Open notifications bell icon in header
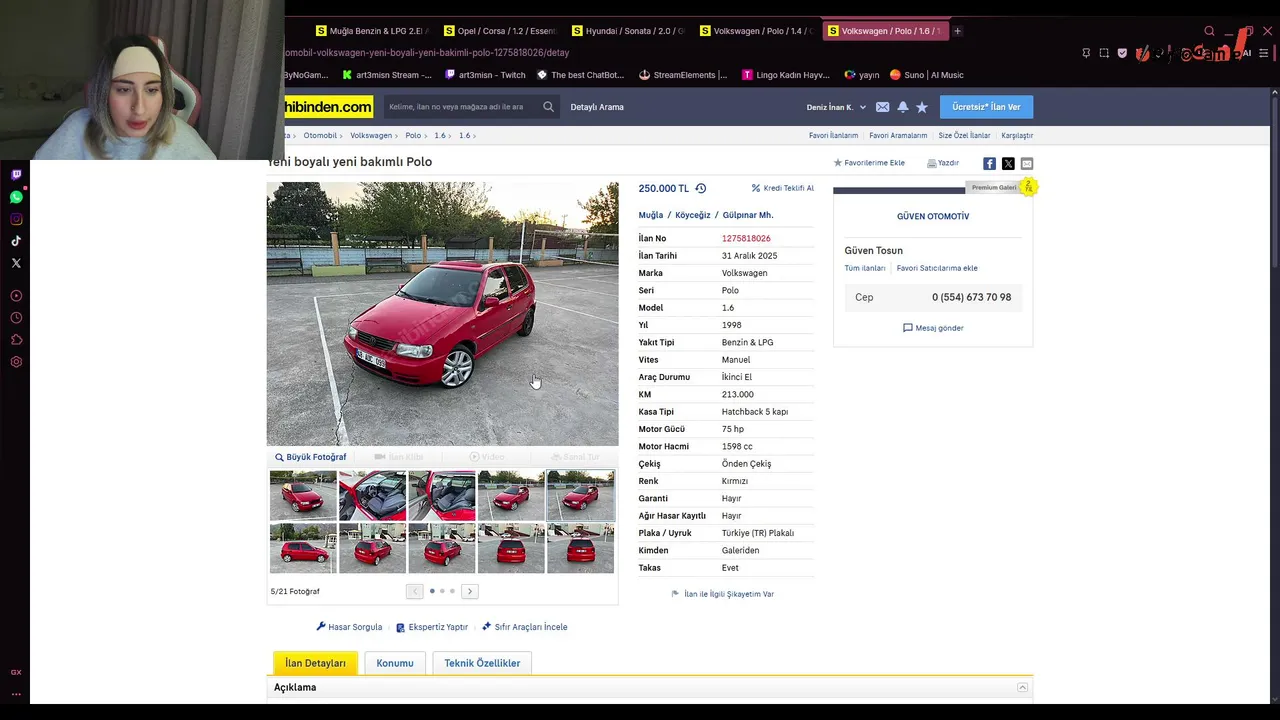The width and height of the screenshot is (1280, 720). click(902, 107)
